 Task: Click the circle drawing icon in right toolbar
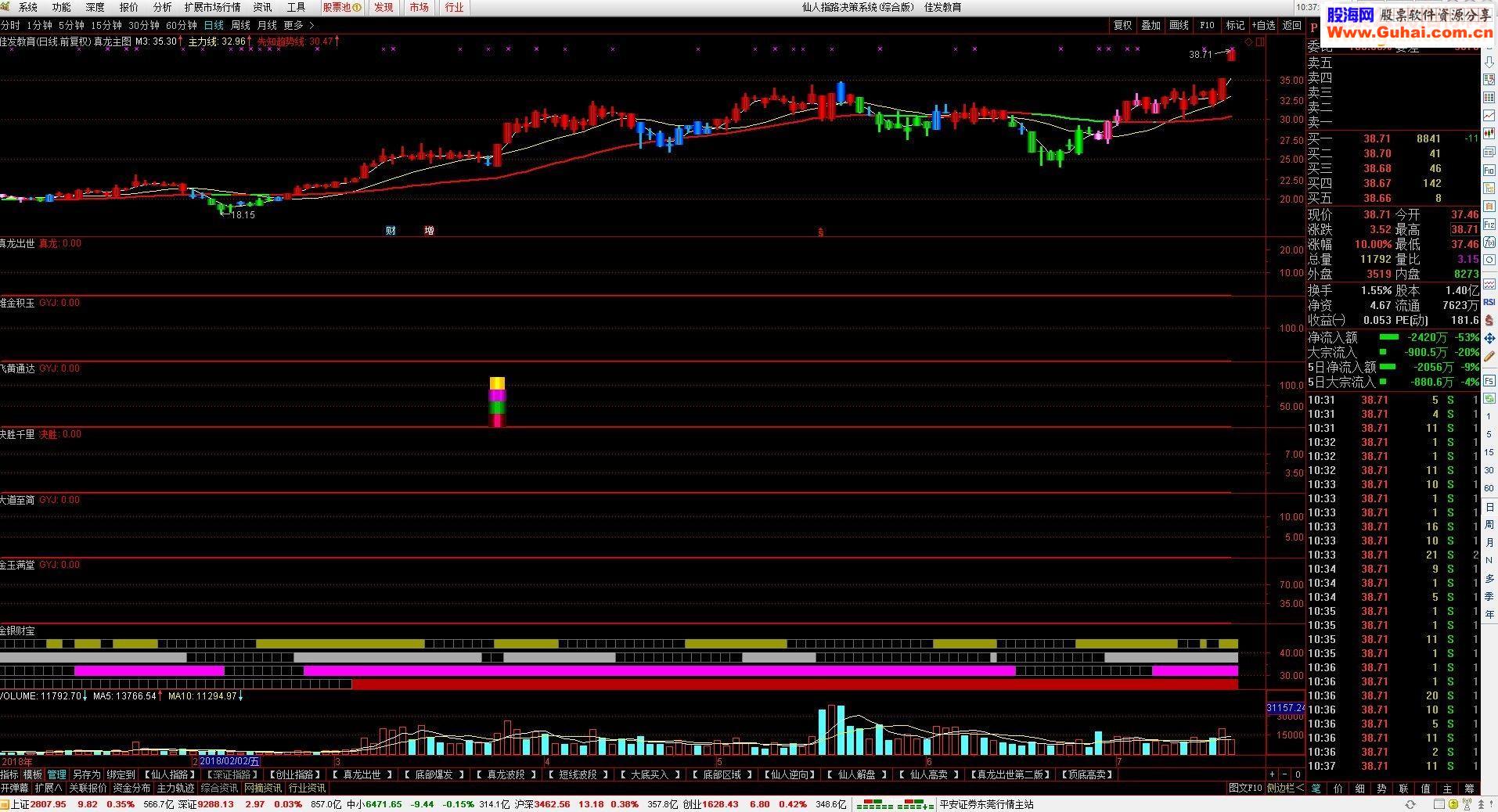(1489, 259)
